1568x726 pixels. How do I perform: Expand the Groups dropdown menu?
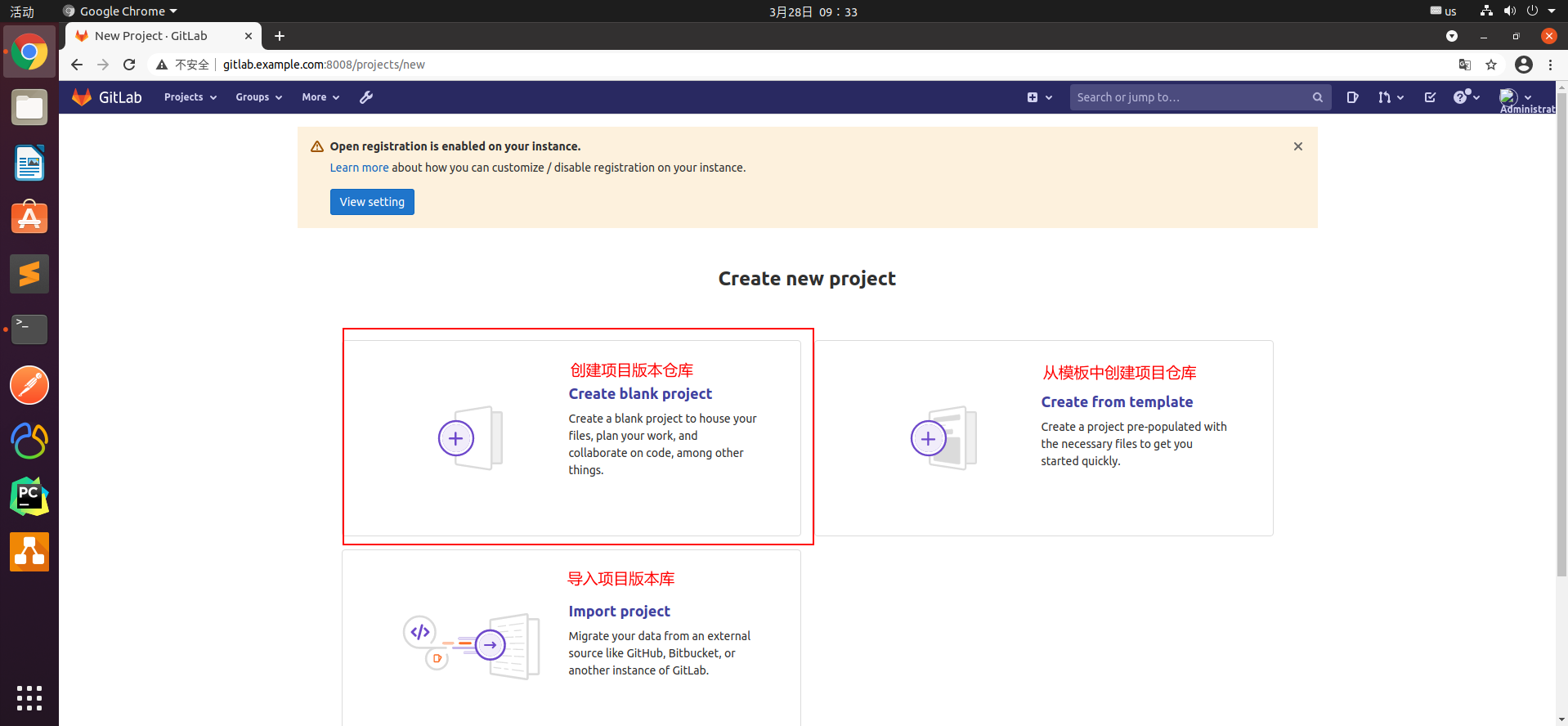[258, 96]
